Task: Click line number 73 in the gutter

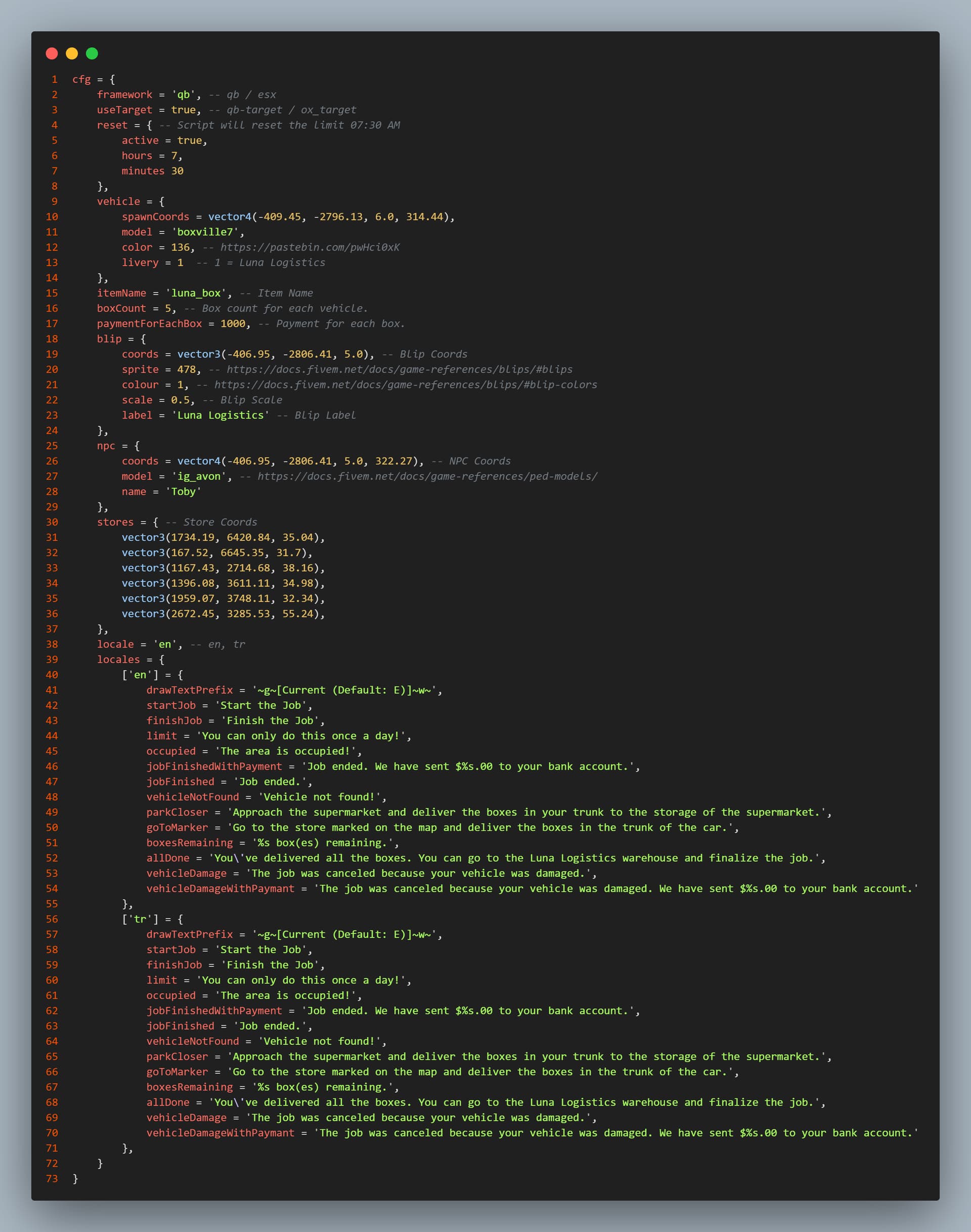Action: [52, 1178]
